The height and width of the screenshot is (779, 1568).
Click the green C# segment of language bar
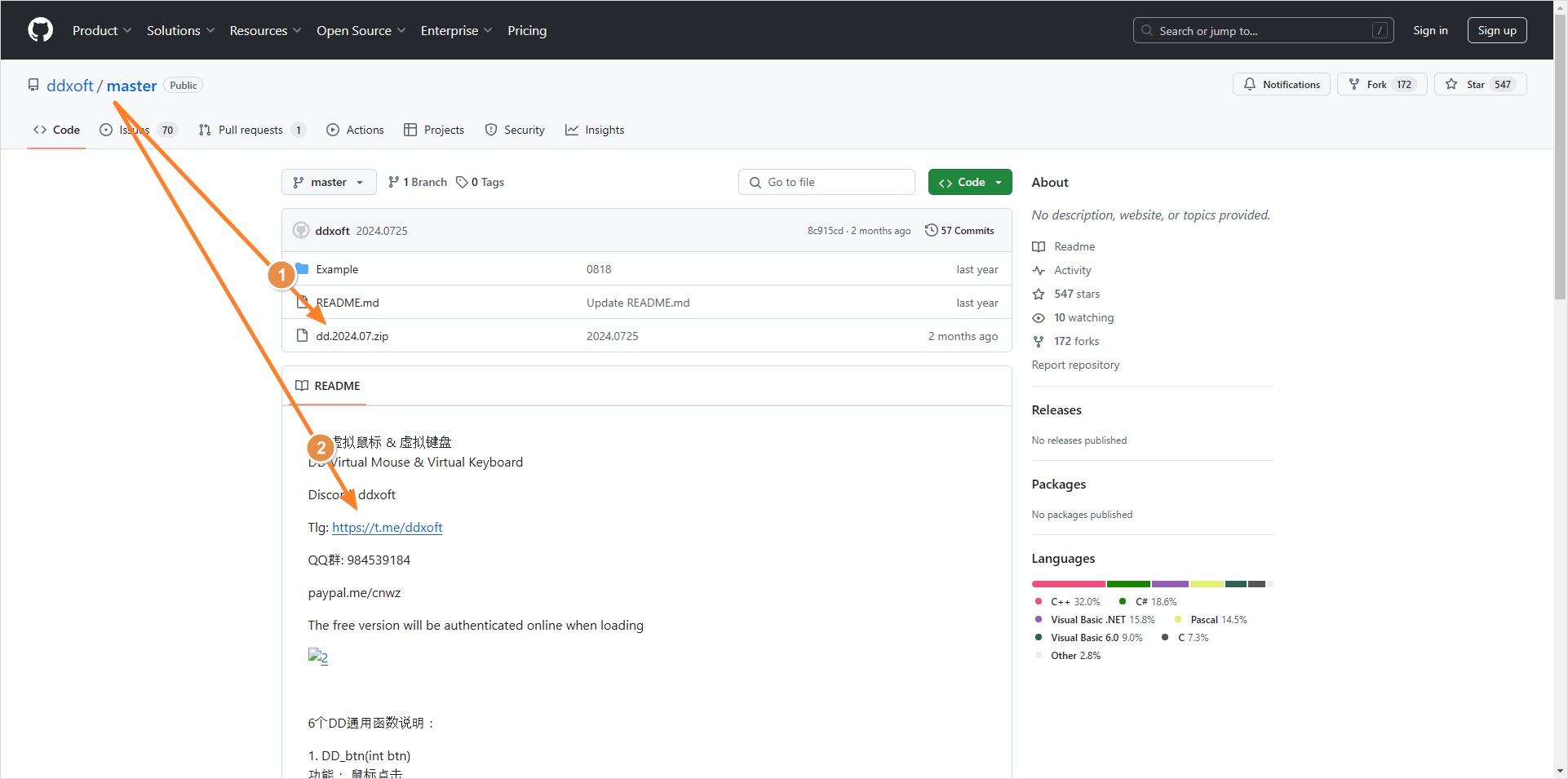pyautogui.click(x=1128, y=584)
